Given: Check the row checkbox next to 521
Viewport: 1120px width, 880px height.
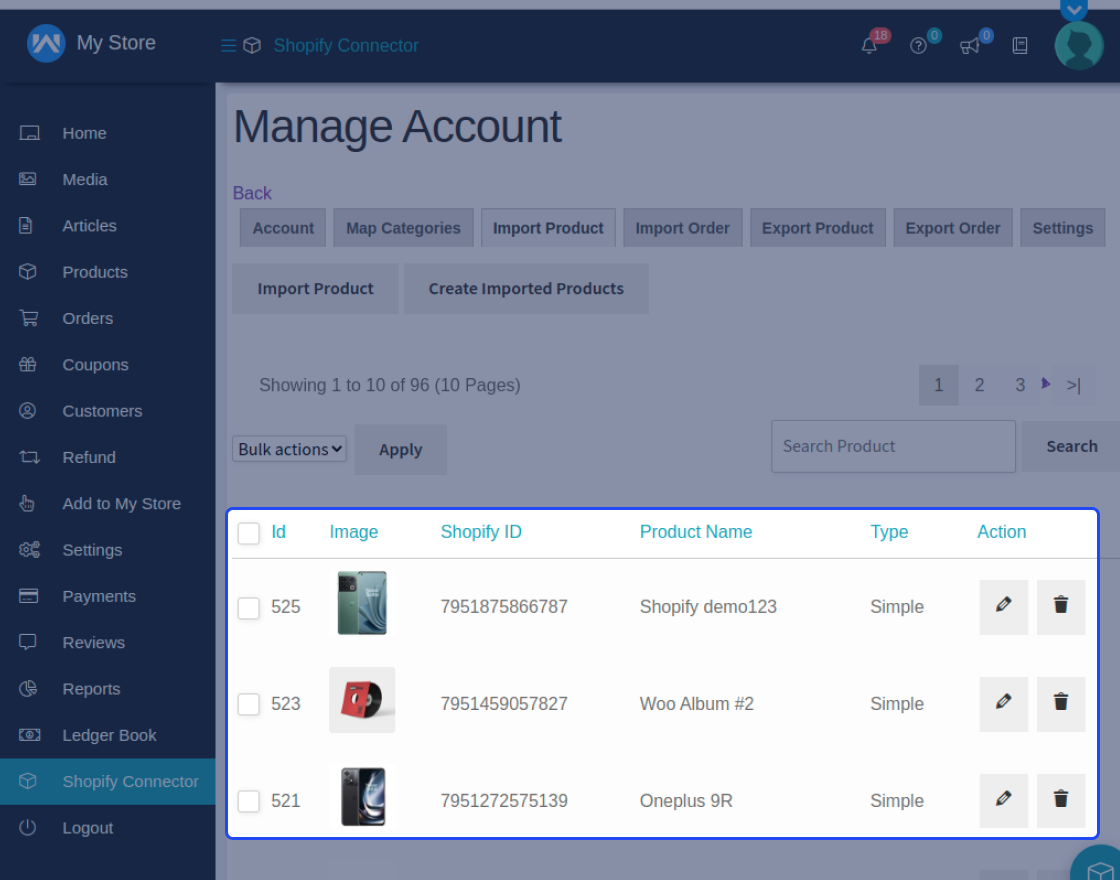Looking at the screenshot, I should (248, 800).
